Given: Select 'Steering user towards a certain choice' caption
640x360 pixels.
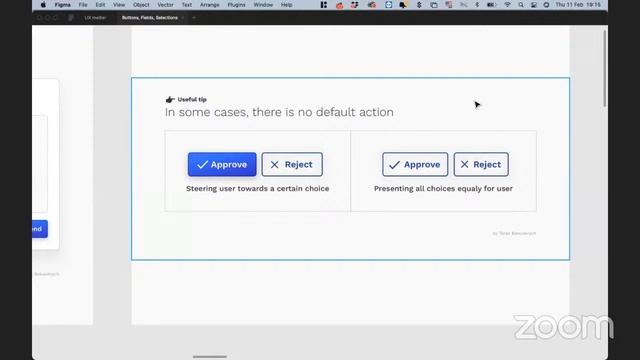Looking at the screenshot, I should pos(258,189).
